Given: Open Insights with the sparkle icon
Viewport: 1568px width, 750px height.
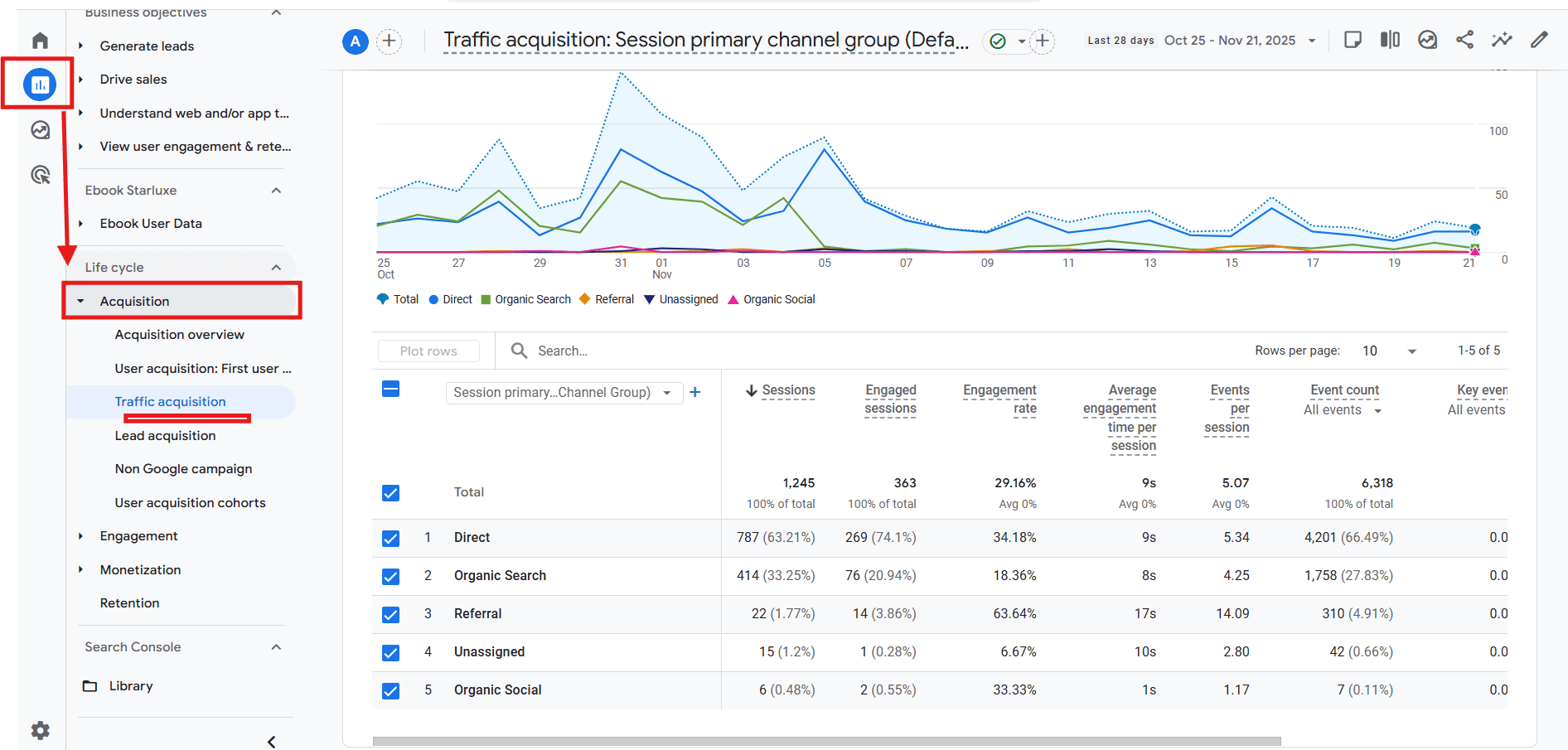Looking at the screenshot, I should tap(1502, 39).
